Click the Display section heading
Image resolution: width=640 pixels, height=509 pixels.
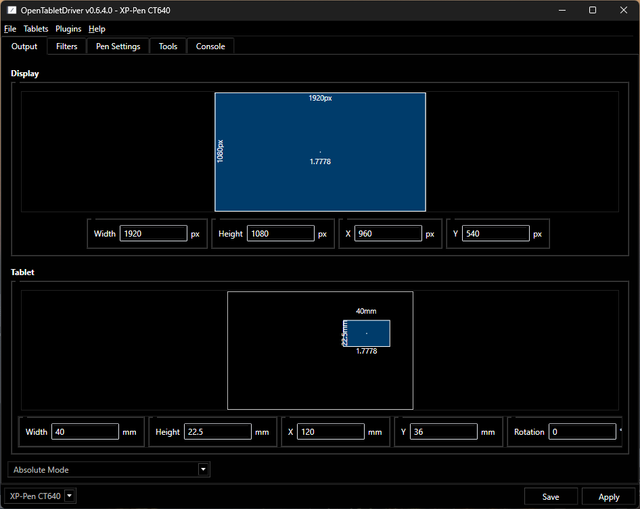click(25, 73)
